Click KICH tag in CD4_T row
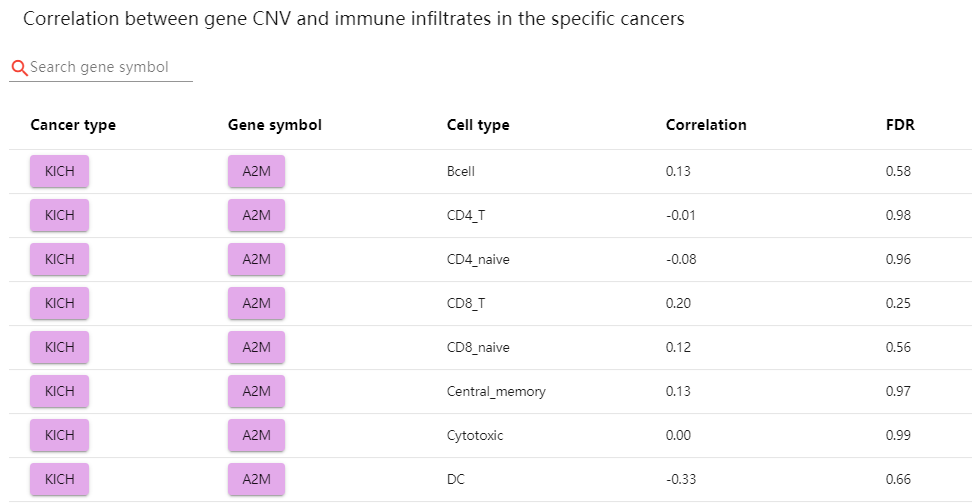The width and height of the screenshot is (972, 503). pos(60,215)
